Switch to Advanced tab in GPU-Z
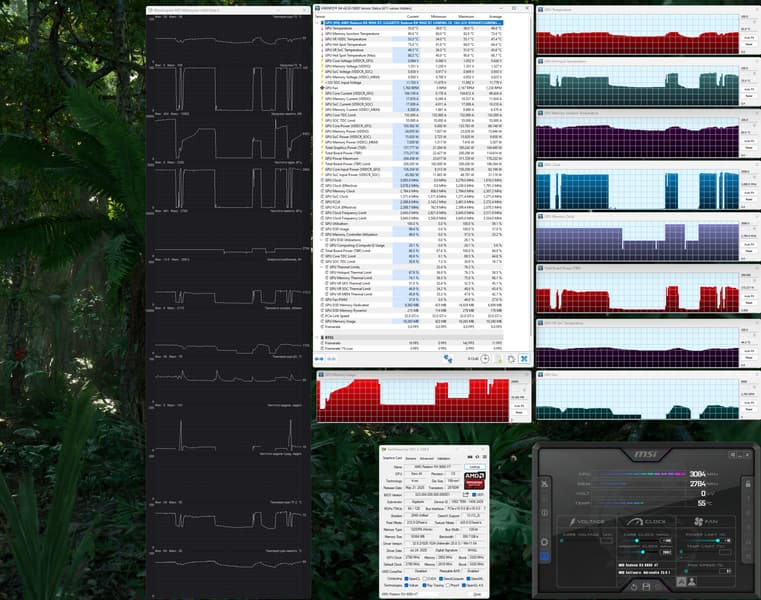This screenshot has width=761, height=600. click(x=427, y=458)
